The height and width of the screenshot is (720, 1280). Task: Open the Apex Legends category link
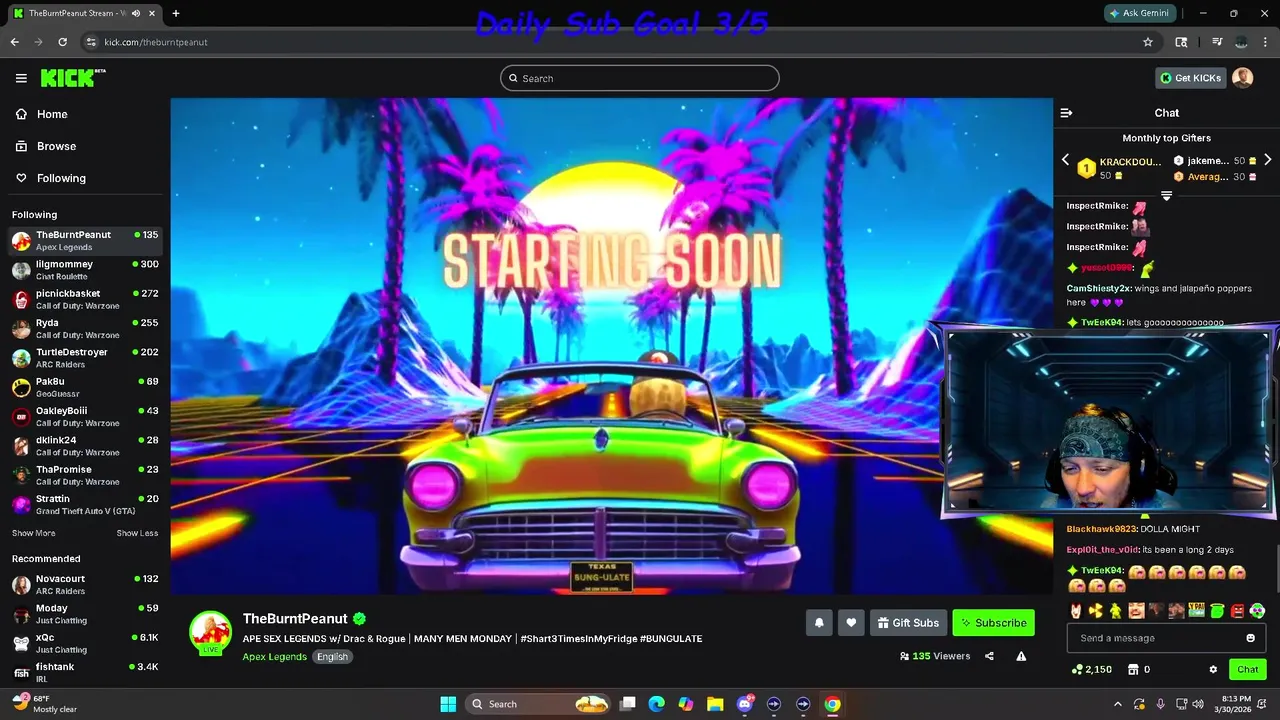pos(274,657)
